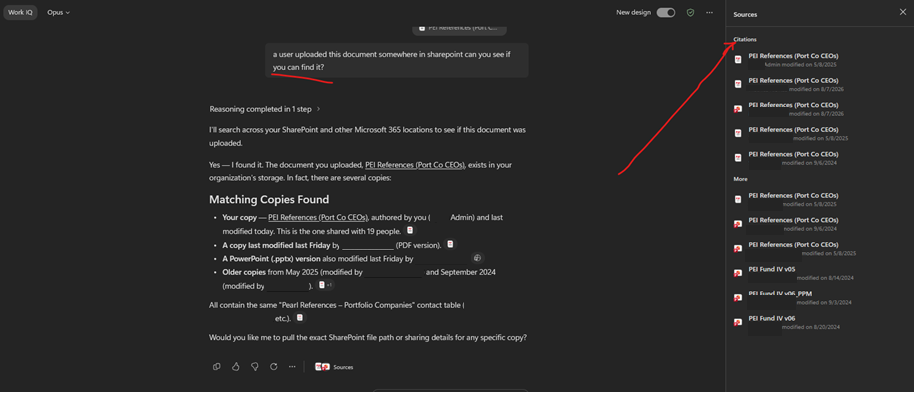The width and height of the screenshot is (915, 393).
Task: Open PEI Fund IV v06 modified 8/20/2024
Action: coord(788,322)
